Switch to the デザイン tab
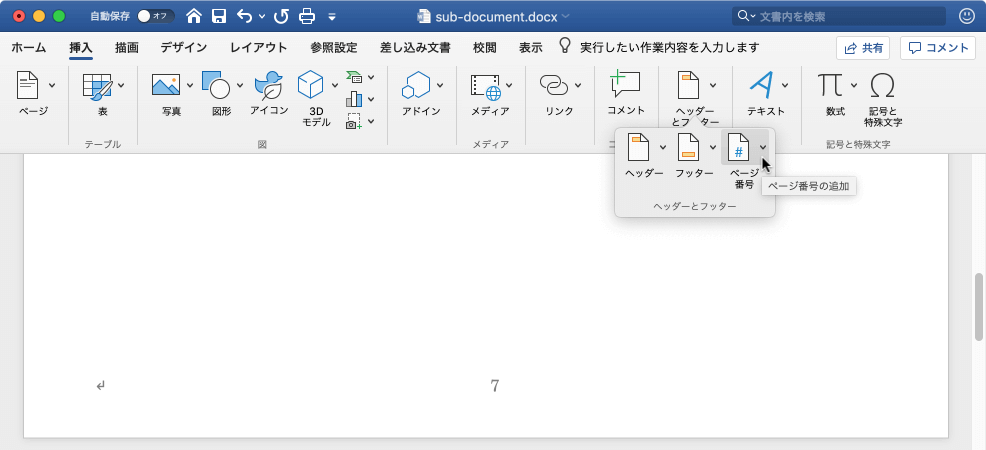The image size is (986, 450). pyautogui.click(x=183, y=47)
